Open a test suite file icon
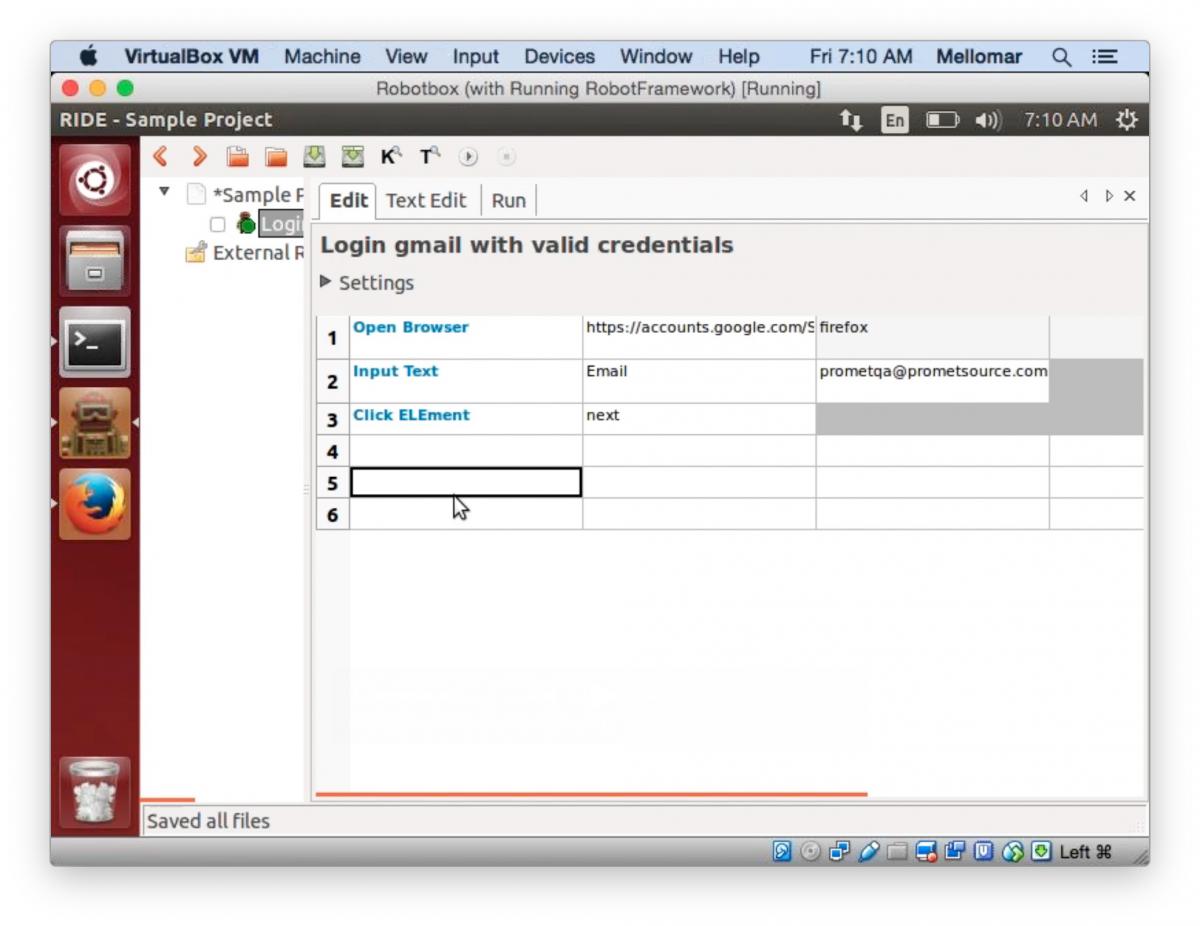The height and width of the screenshot is (926, 1200). pyautogui.click(x=237, y=156)
